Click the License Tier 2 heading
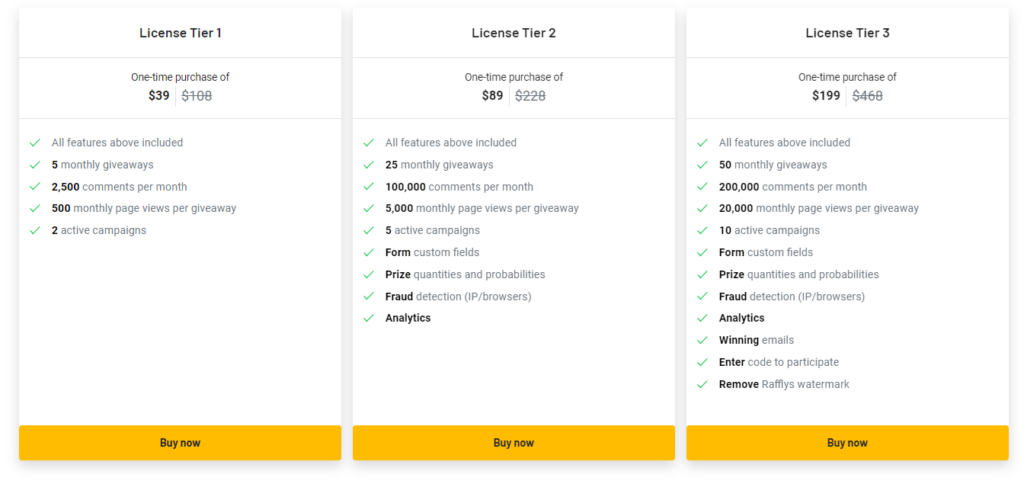This screenshot has width=1024, height=484. 513,33
